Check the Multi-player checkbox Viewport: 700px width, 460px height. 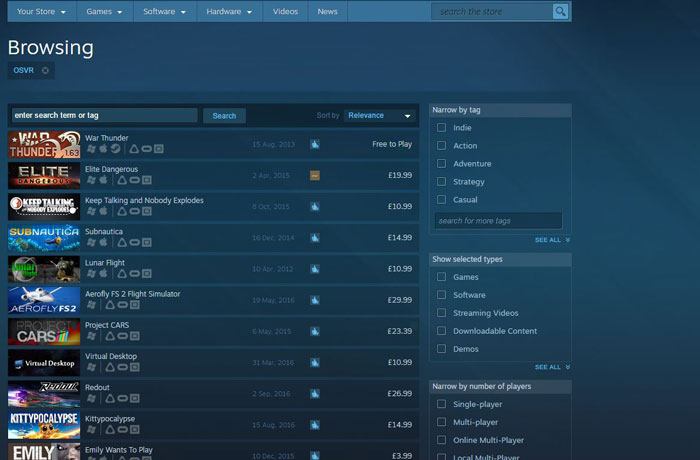[442, 422]
